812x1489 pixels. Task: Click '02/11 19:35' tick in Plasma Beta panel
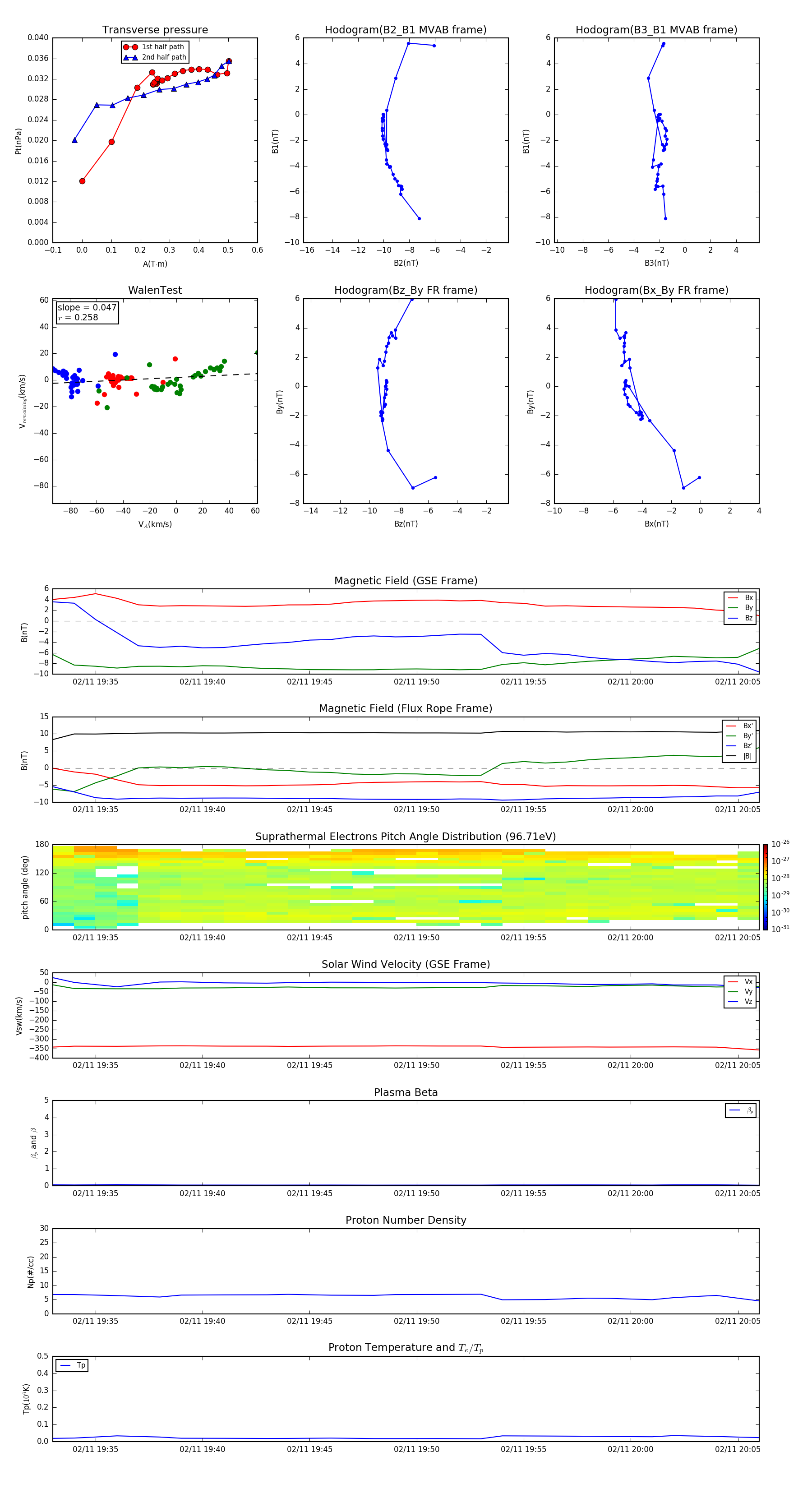click(x=95, y=1193)
